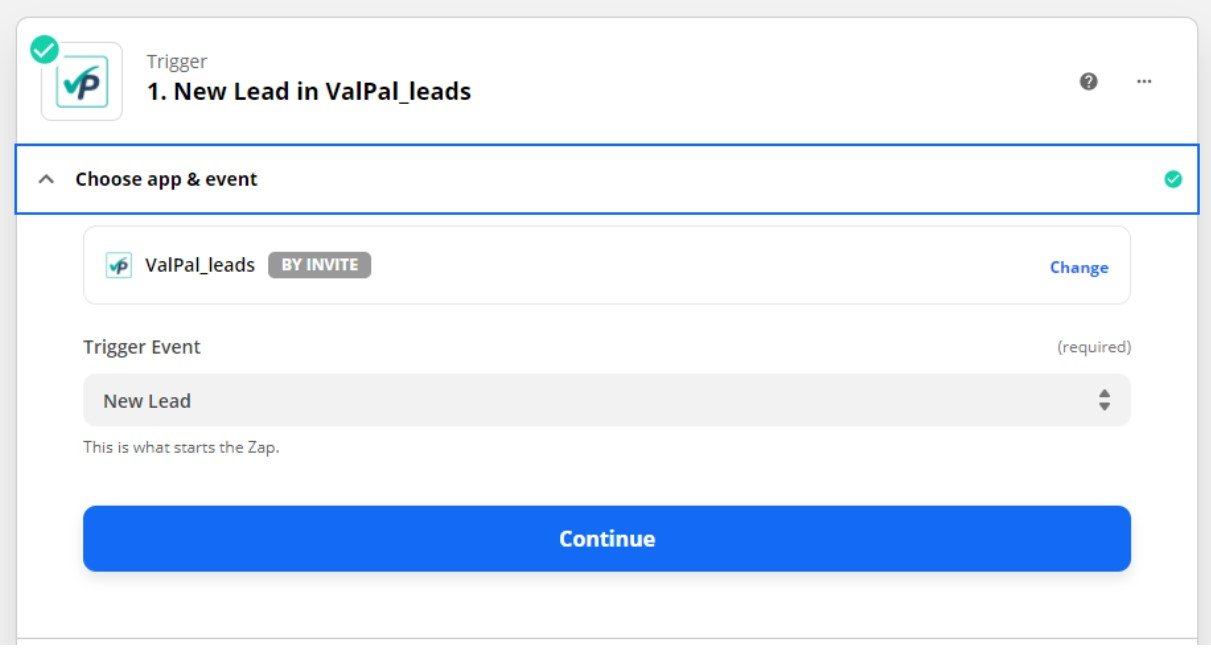The width and height of the screenshot is (1211, 649).
Task: Click the up-down arrows on Trigger Event field
Action: pos(1104,400)
